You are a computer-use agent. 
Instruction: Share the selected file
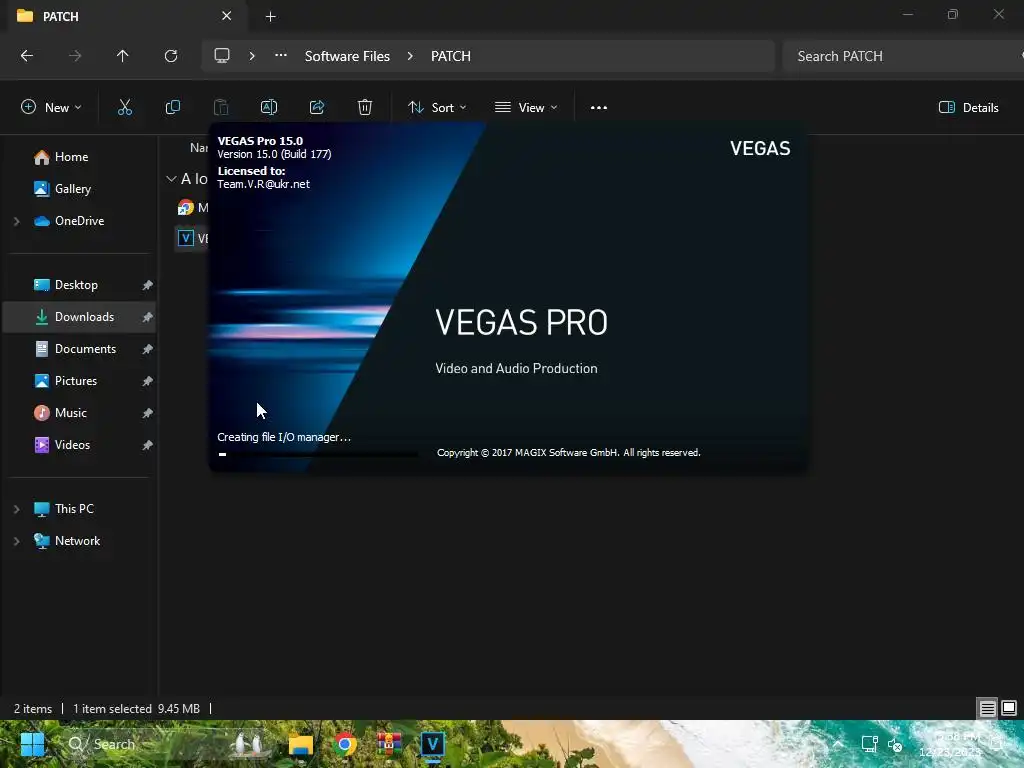pos(317,108)
